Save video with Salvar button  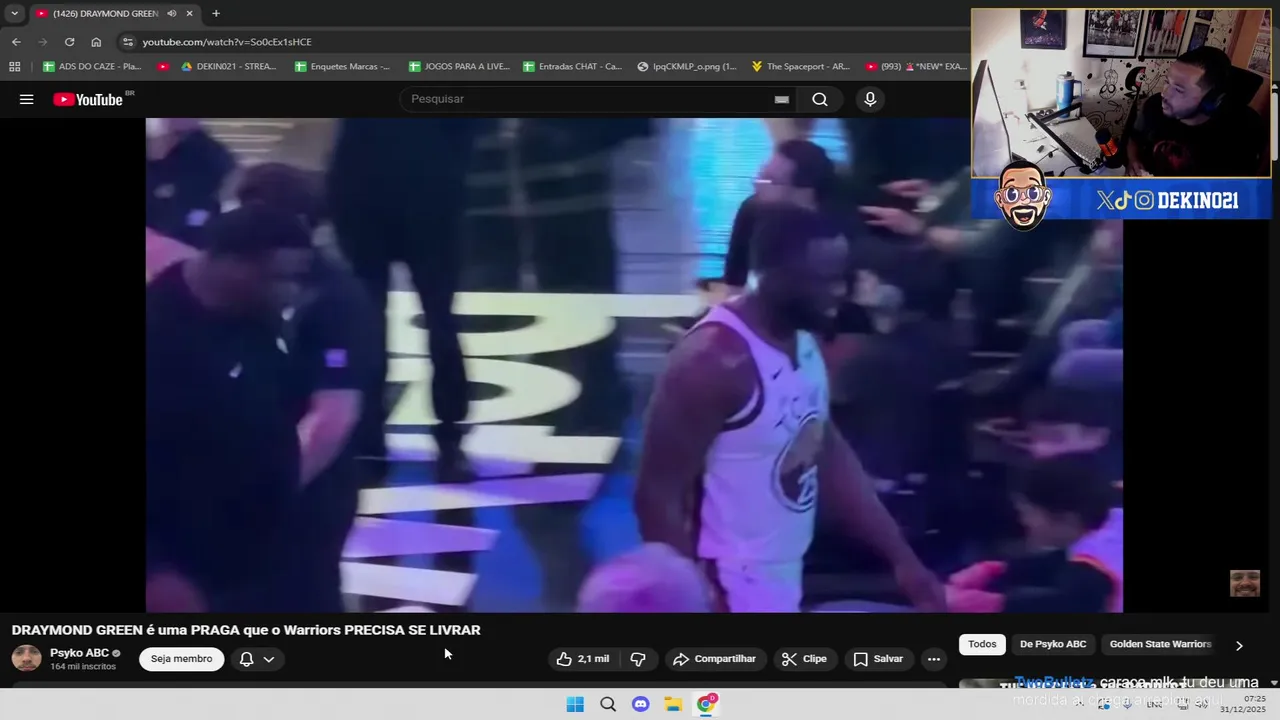point(878,659)
